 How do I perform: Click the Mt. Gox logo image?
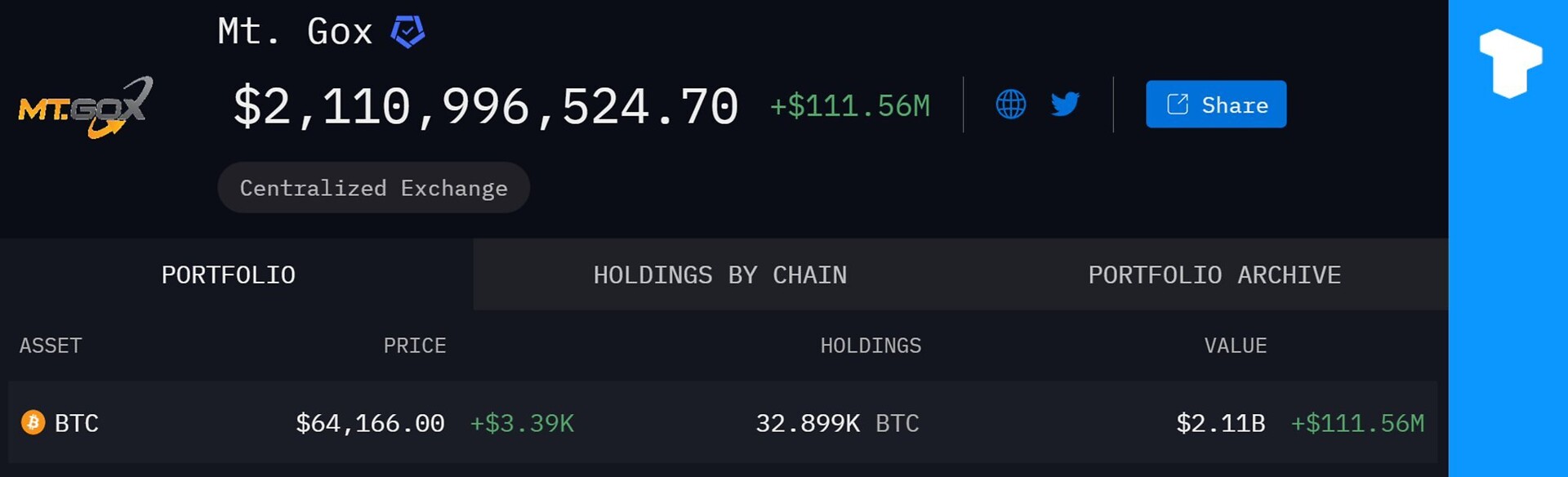(86, 107)
